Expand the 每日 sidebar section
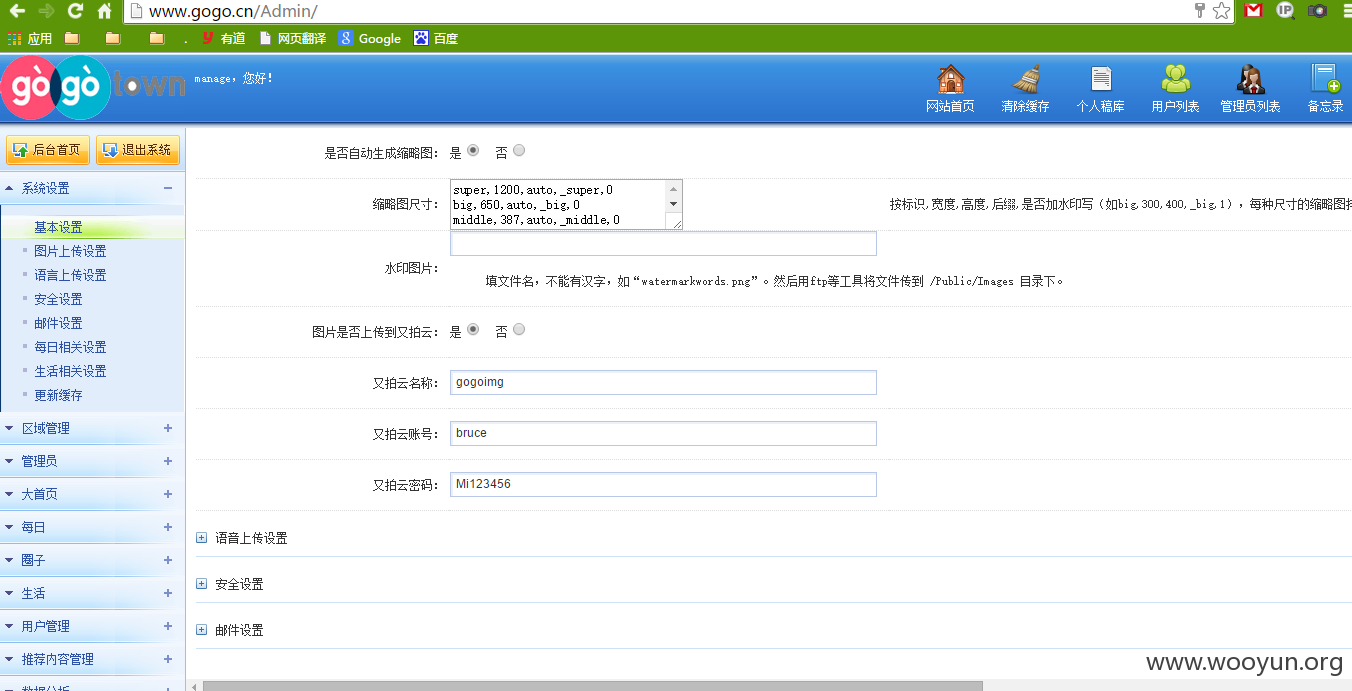This screenshot has height=691, width=1352. [168, 527]
